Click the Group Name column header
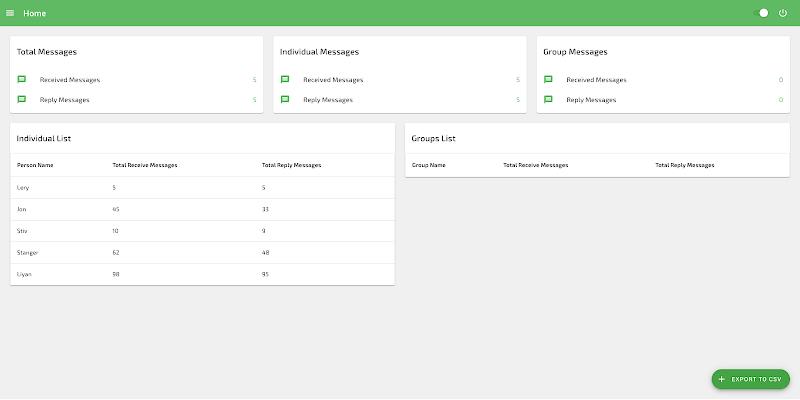 click(429, 164)
